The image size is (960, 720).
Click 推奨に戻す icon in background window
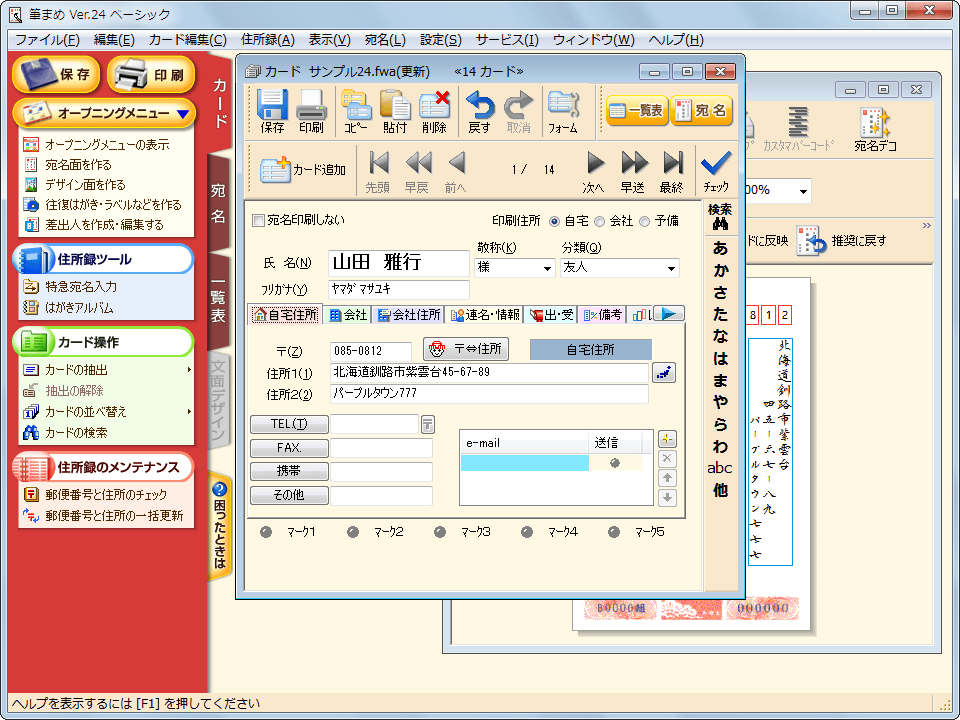point(841,241)
